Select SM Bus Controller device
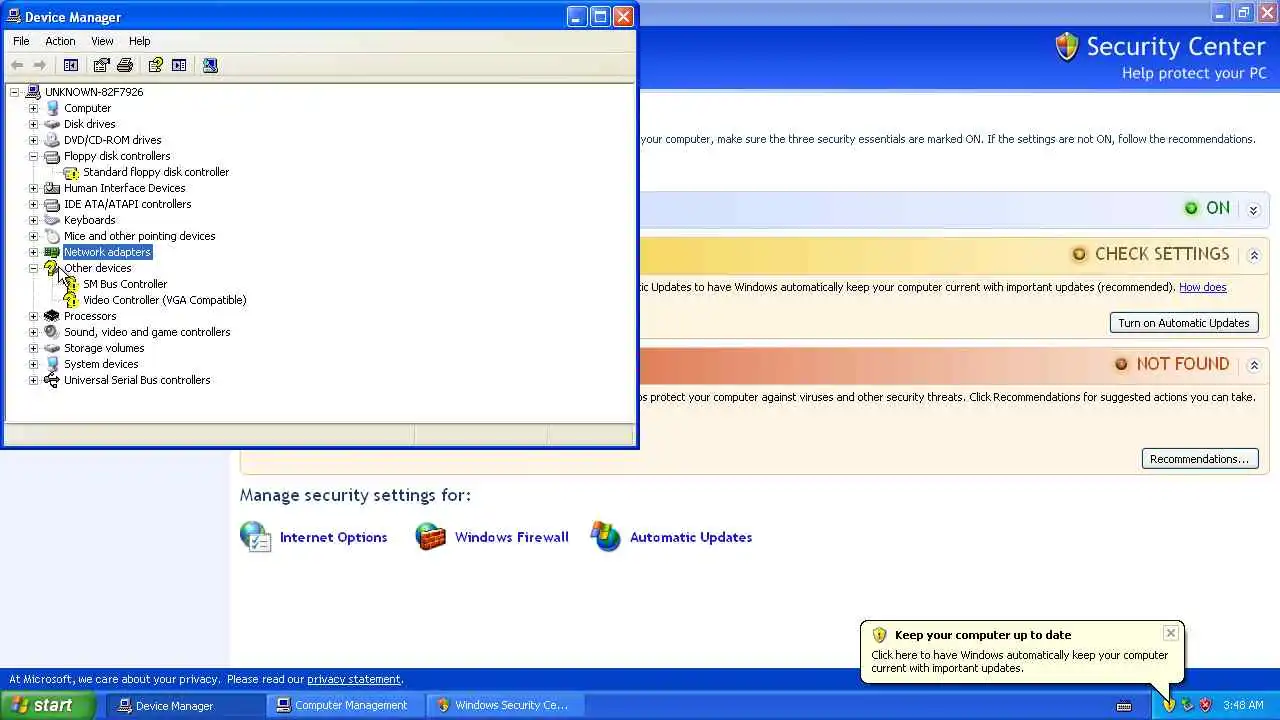The width and height of the screenshot is (1280, 720). 125,284
